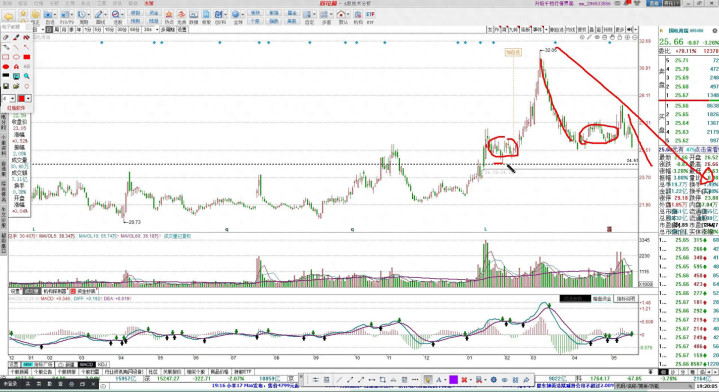Toggle the 30分 period button

pyautogui.click(x=122, y=29)
